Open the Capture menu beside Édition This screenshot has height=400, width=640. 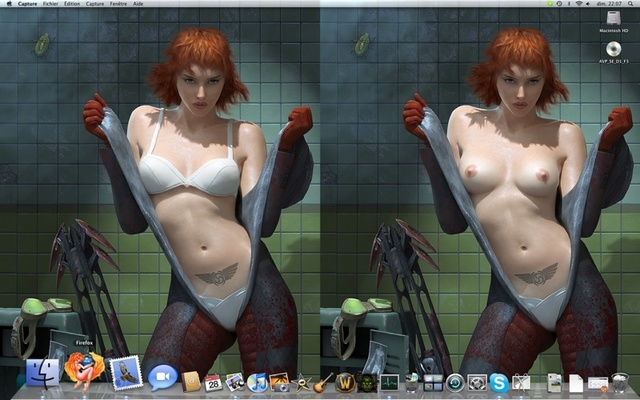(95, 4)
